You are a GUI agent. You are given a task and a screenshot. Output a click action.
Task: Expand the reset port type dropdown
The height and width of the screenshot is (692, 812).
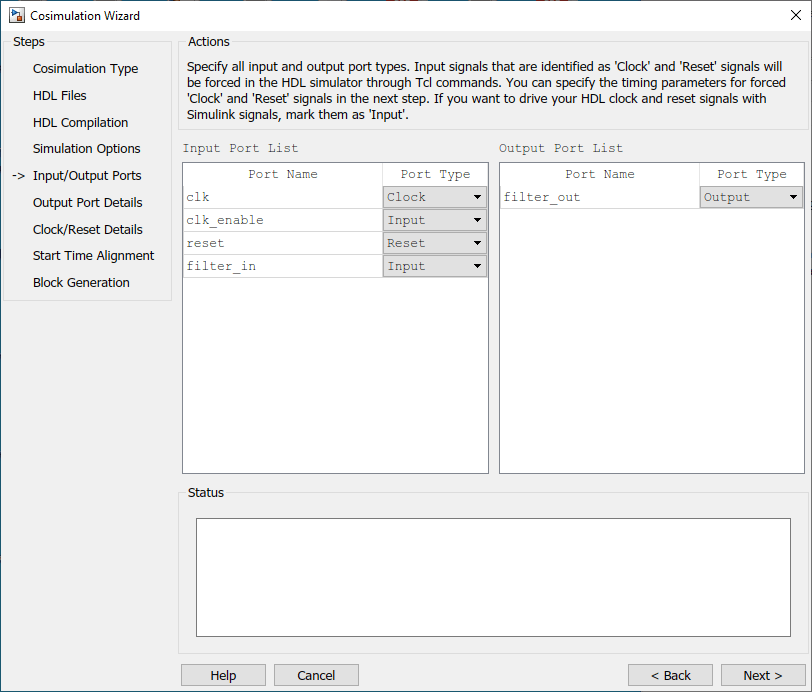click(477, 242)
